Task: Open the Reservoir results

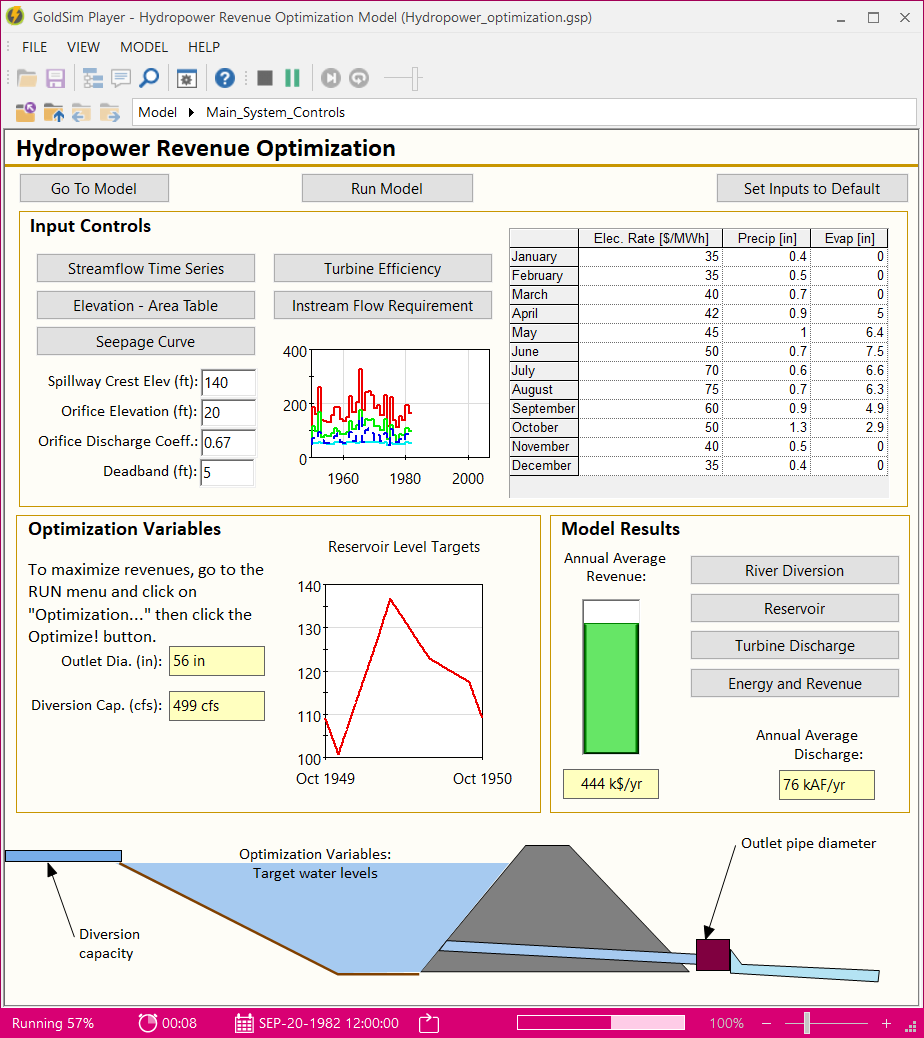Action: coord(795,608)
